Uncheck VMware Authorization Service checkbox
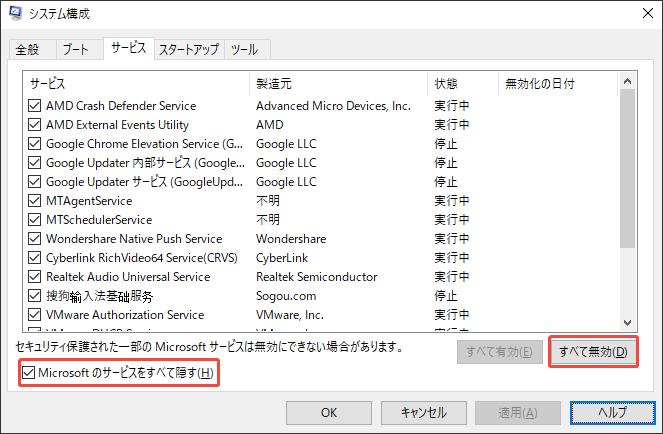663x434 pixels. pyautogui.click(x=34, y=315)
